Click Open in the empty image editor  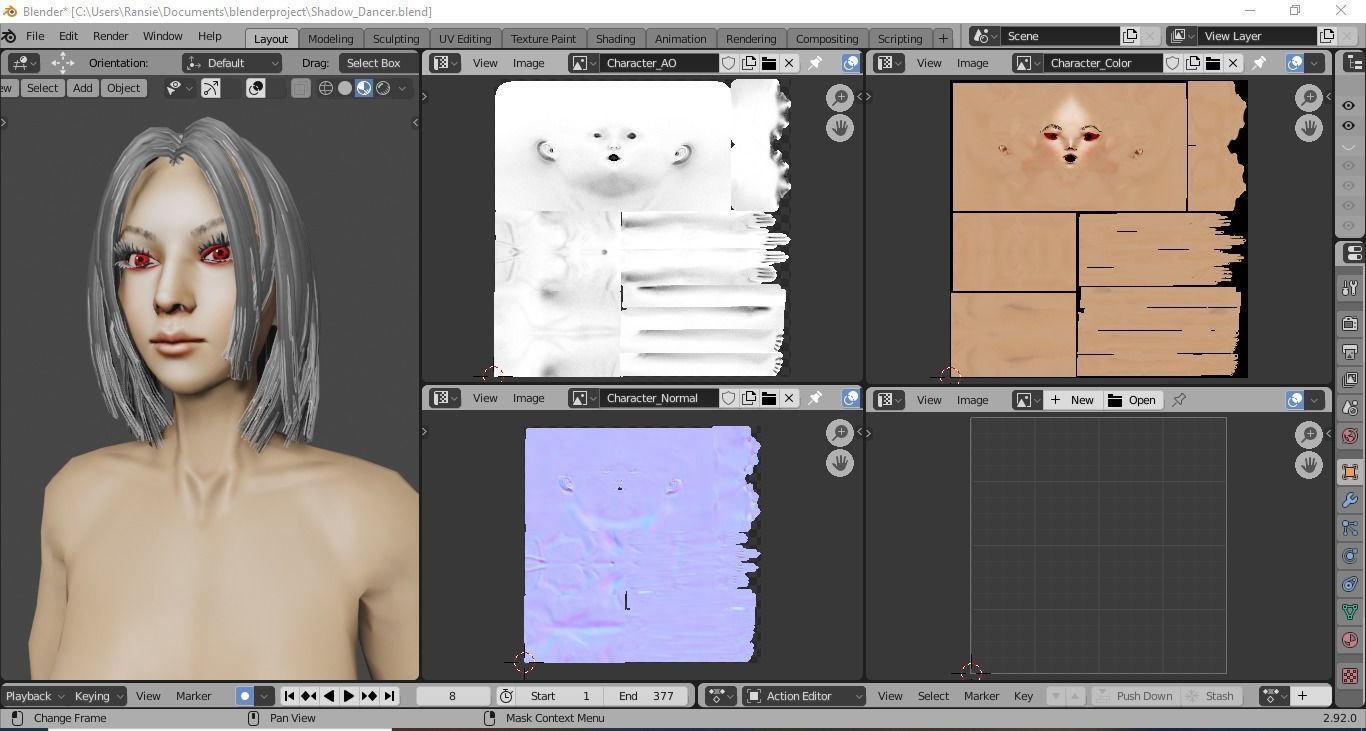point(1132,400)
